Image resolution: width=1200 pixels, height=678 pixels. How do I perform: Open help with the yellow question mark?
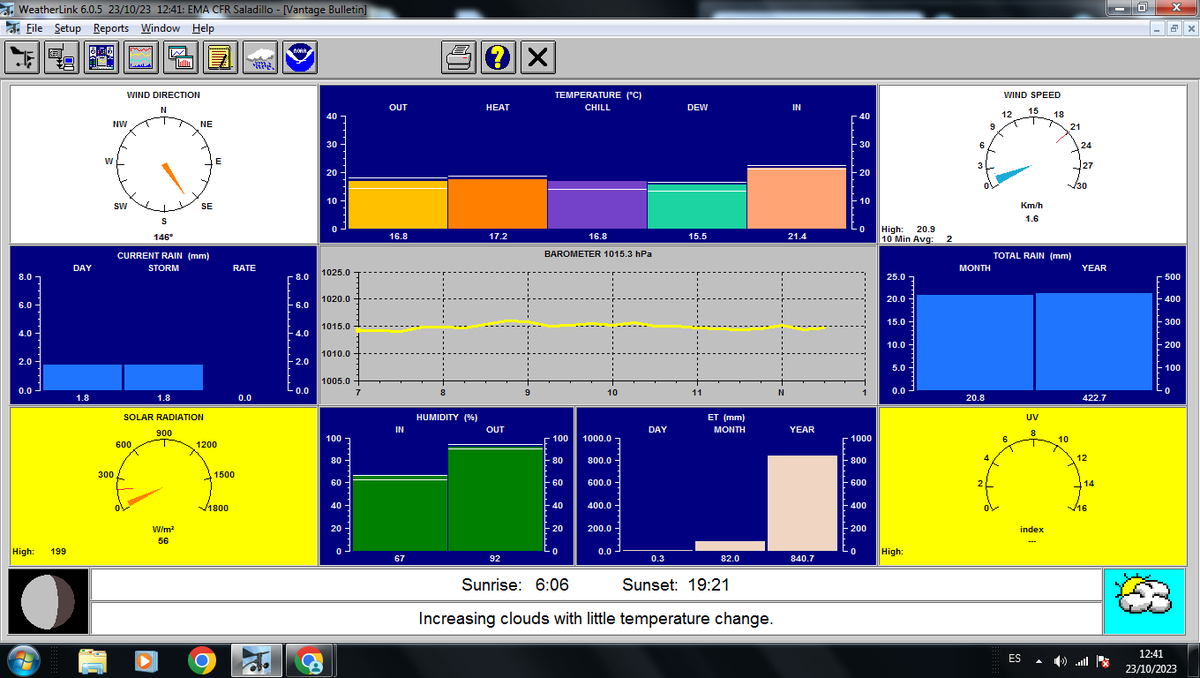coord(498,58)
